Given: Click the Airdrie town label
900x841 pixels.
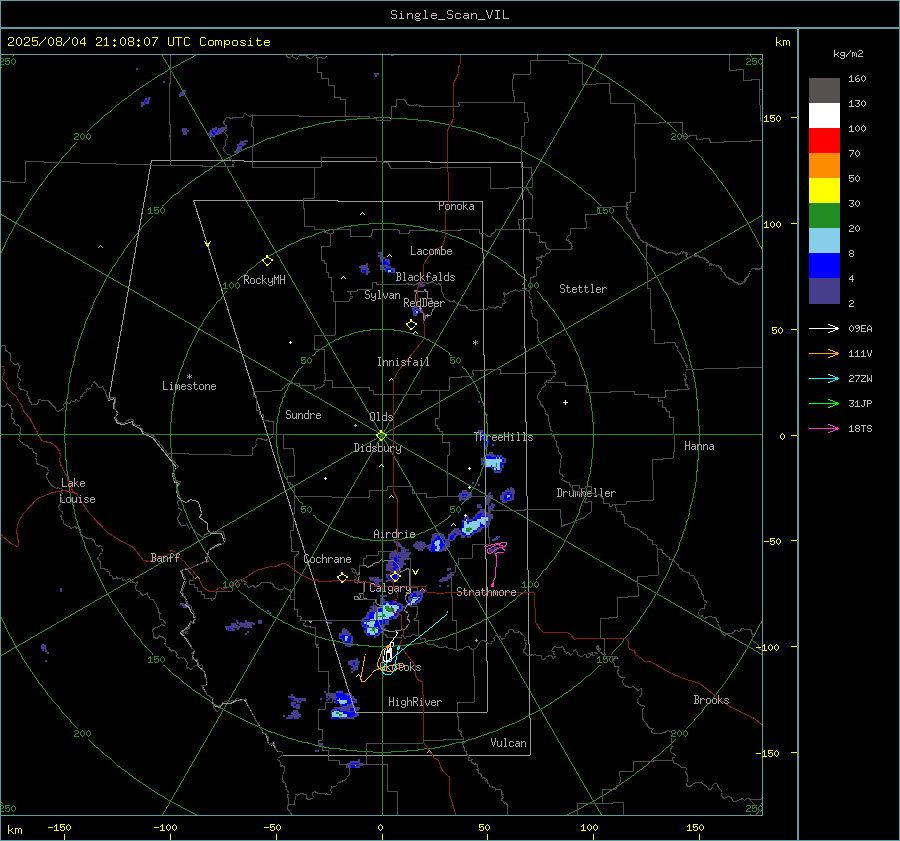Looking at the screenshot, I should tap(394, 534).
